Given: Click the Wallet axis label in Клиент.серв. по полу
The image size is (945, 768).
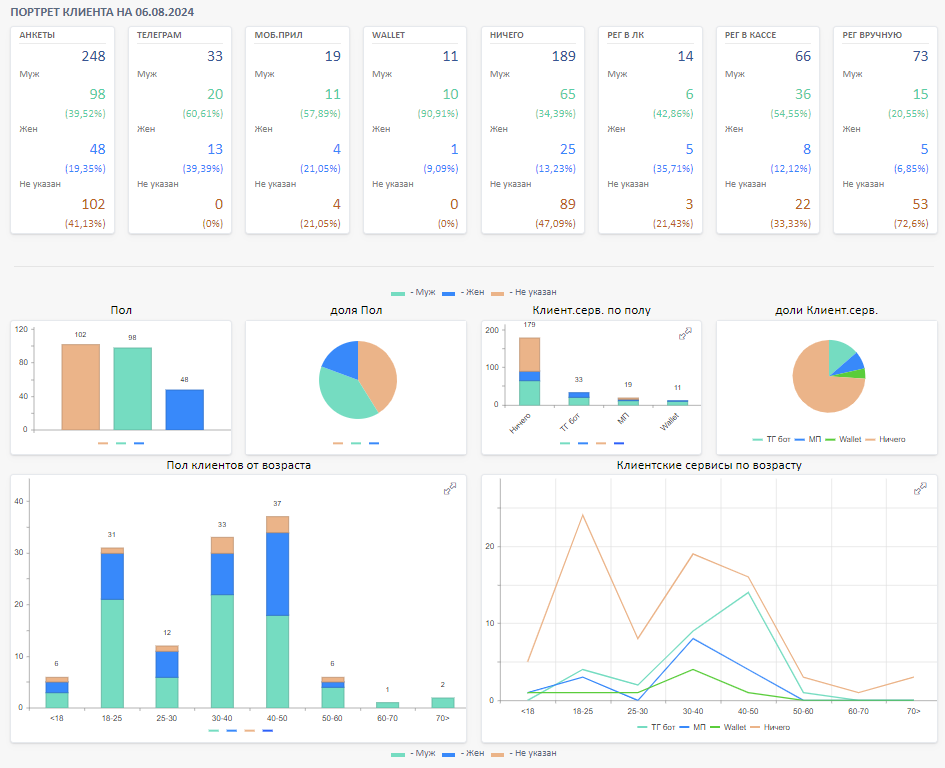Looking at the screenshot, I should tap(670, 421).
